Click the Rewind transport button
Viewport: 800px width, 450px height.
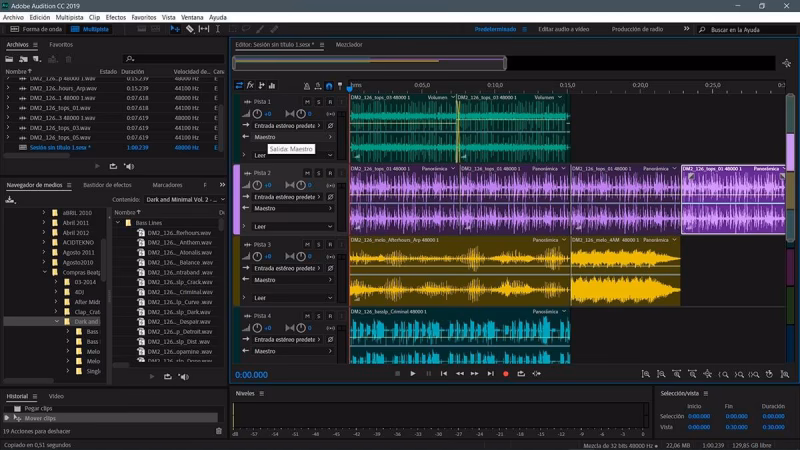pyautogui.click(x=460, y=373)
